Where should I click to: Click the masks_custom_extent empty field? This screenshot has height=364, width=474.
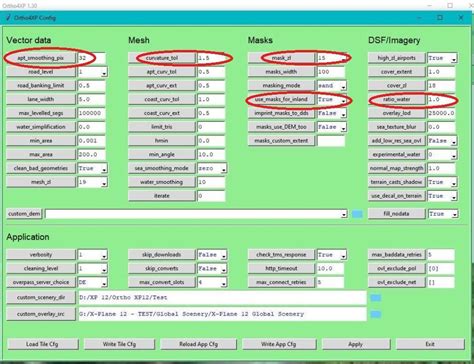[x=331, y=141]
